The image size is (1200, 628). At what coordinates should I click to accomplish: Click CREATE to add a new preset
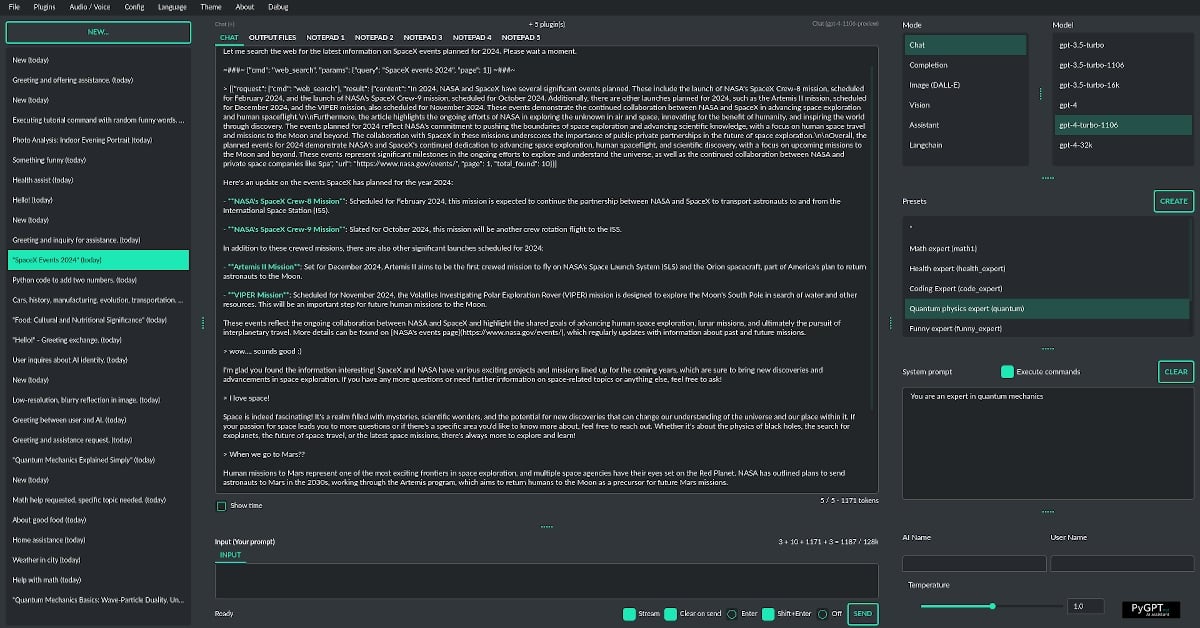[x=1173, y=201]
